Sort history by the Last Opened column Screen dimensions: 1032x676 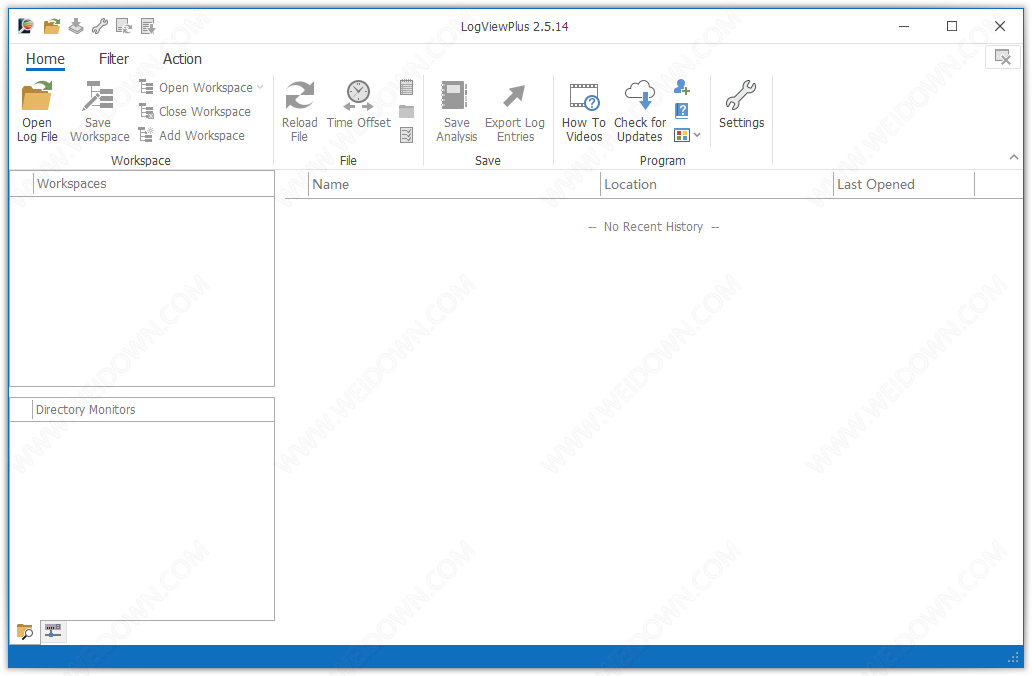point(904,184)
